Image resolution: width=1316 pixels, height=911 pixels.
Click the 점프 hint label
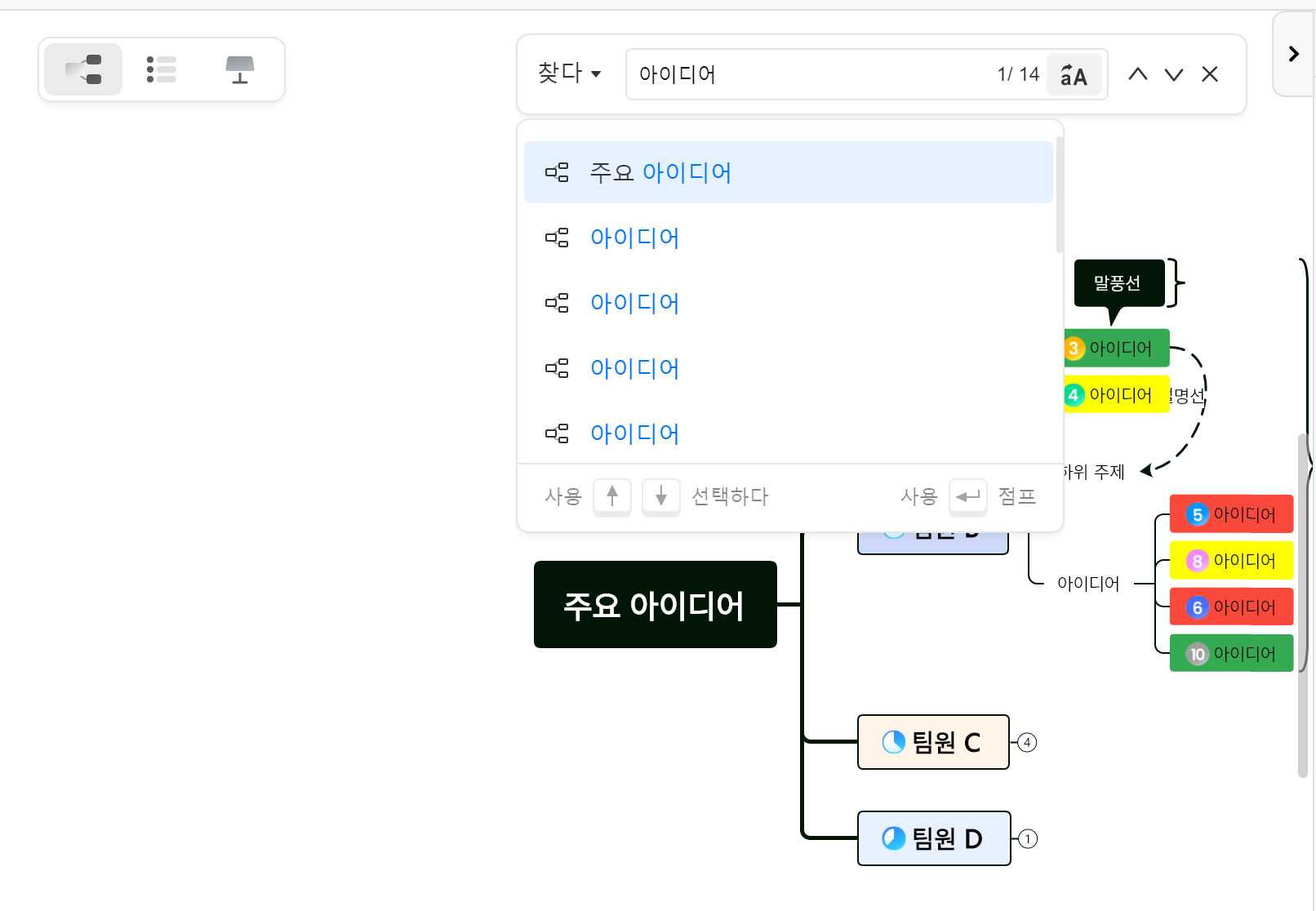click(1017, 496)
